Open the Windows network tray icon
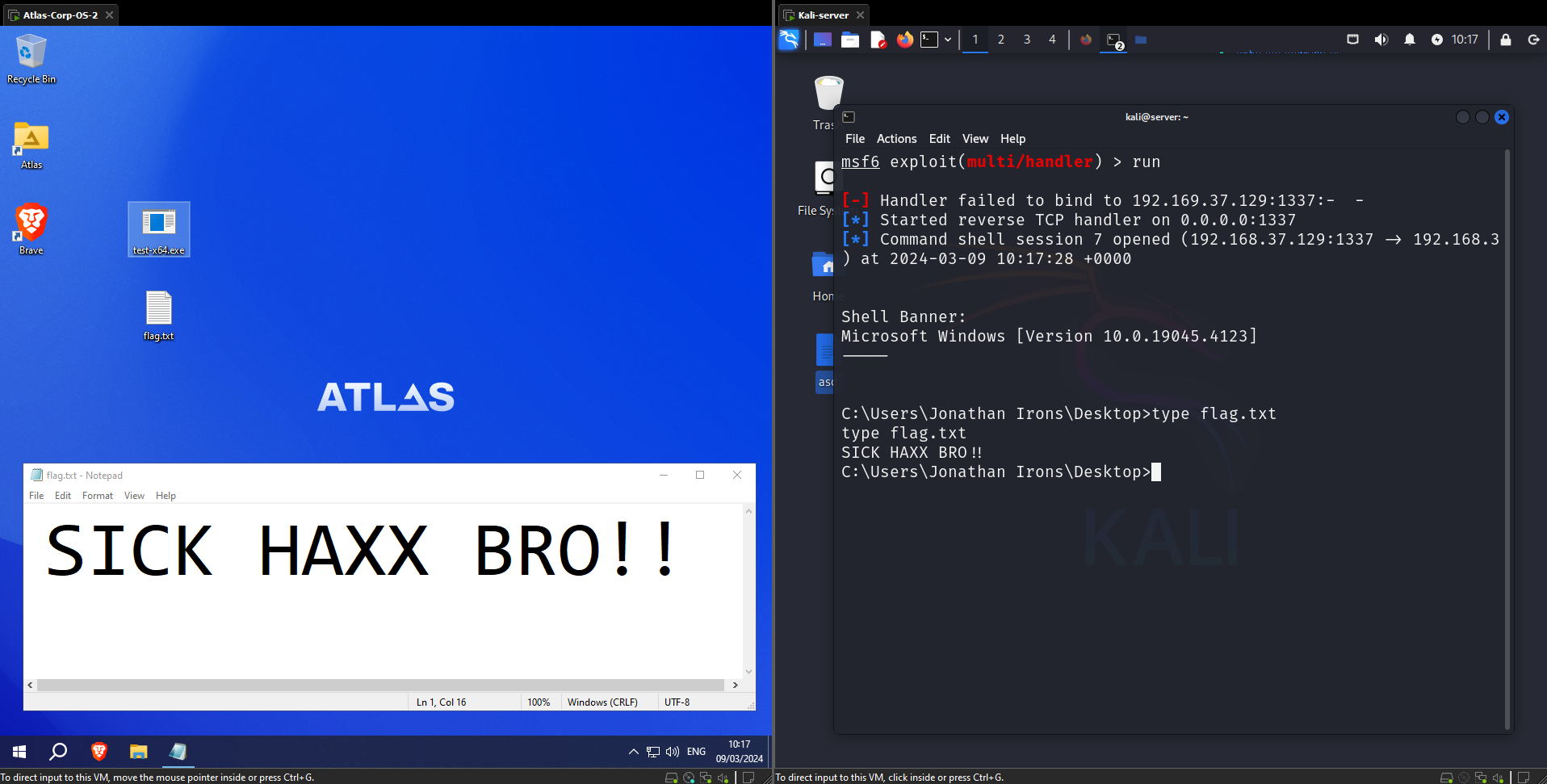This screenshot has width=1547, height=784. pyautogui.click(x=653, y=752)
